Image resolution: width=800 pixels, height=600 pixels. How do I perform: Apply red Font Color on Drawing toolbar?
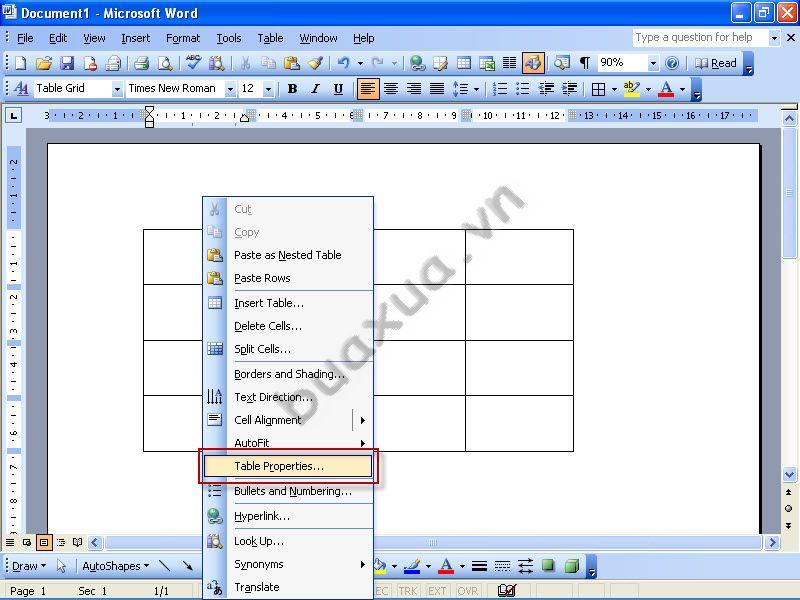446,566
